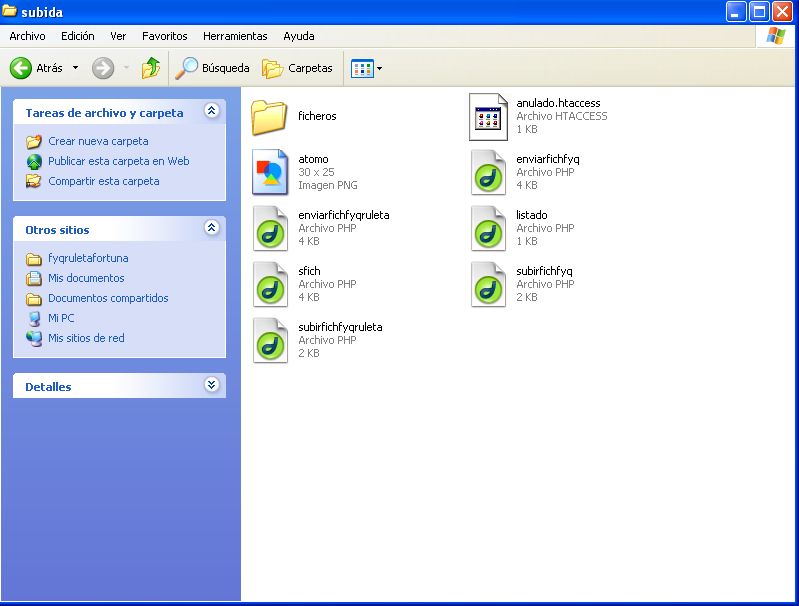The width and height of the screenshot is (799, 606).
Task: Toggle the Carpetas folder tree view
Action: 297,68
